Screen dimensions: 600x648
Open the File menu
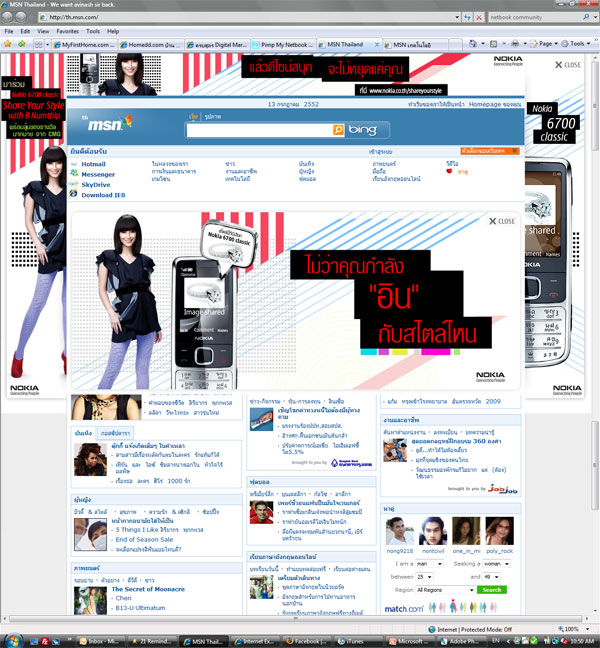click(9, 31)
